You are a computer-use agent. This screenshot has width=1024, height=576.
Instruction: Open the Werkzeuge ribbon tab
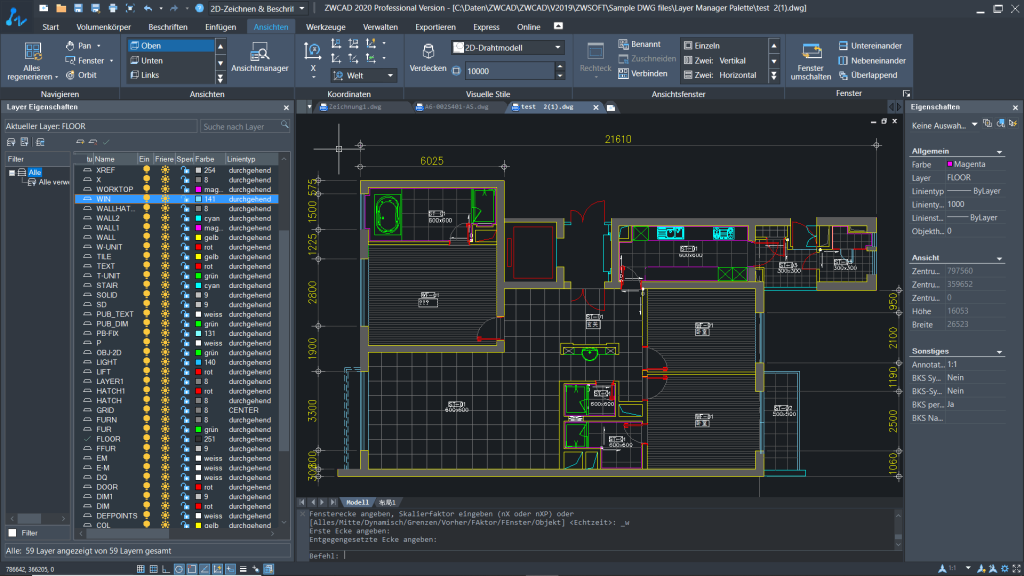325,27
